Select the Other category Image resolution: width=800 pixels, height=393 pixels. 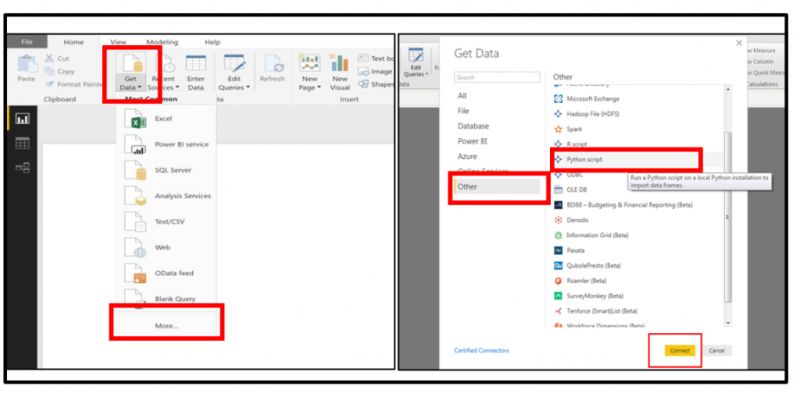pos(497,187)
